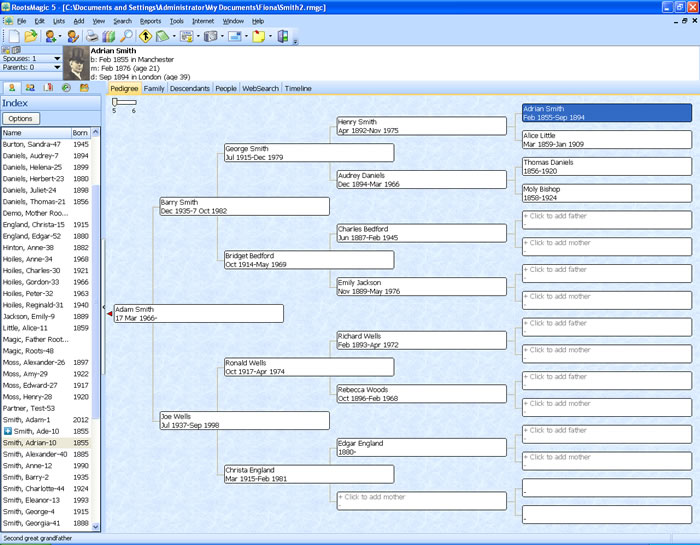Open the Lists menu
700x545 pixels.
tap(58, 21)
